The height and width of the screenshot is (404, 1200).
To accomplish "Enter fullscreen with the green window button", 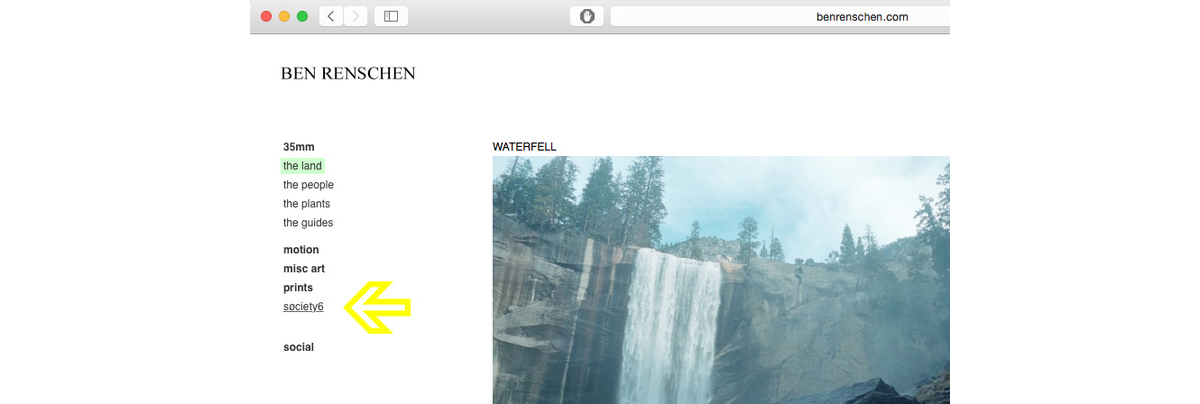I will point(302,16).
